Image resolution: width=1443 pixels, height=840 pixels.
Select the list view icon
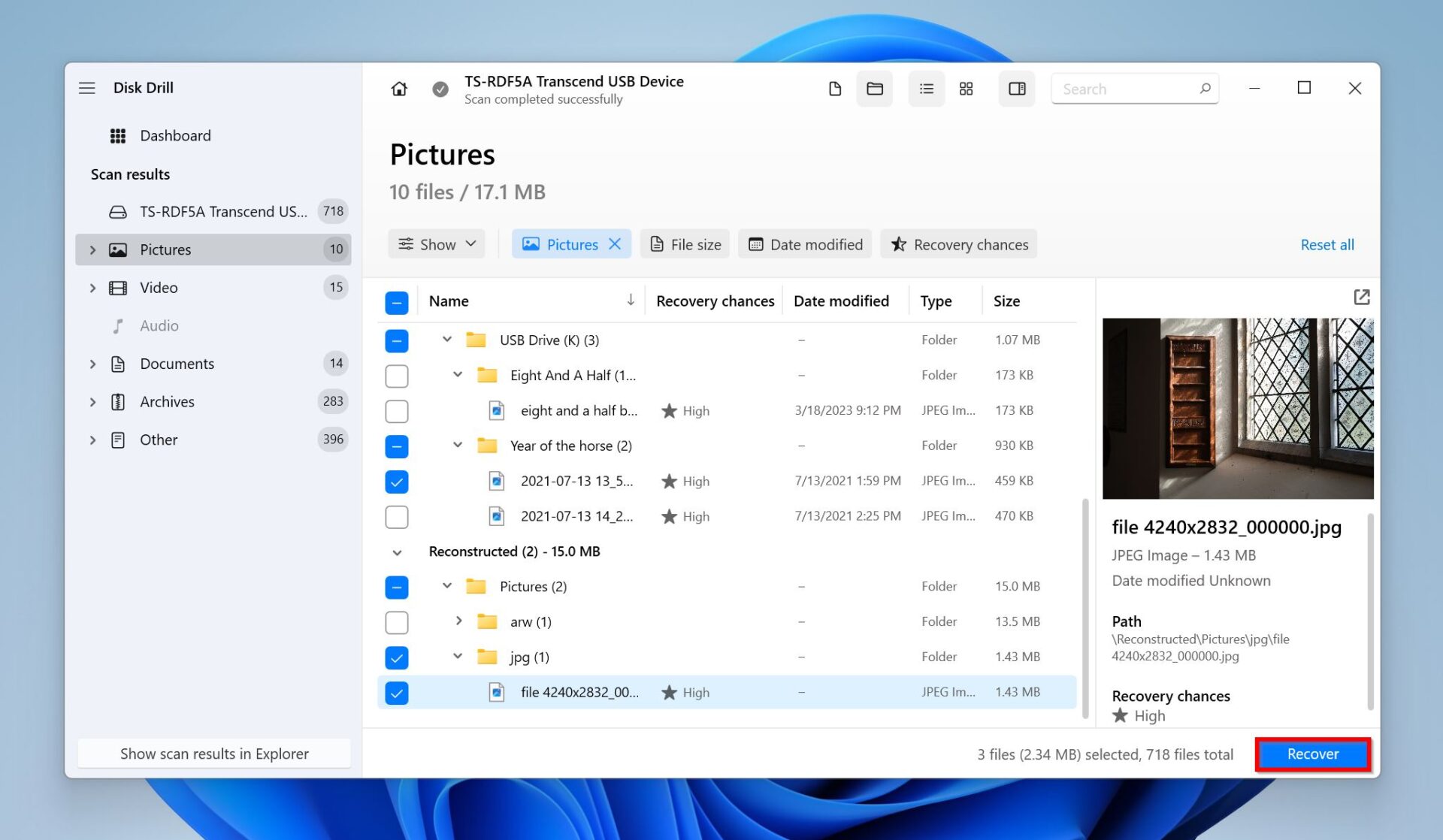point(924,89)
